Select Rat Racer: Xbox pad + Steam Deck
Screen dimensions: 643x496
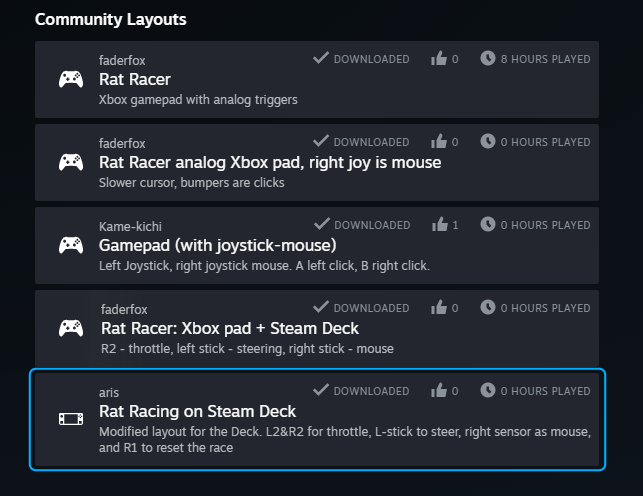(x=230, y=328)
